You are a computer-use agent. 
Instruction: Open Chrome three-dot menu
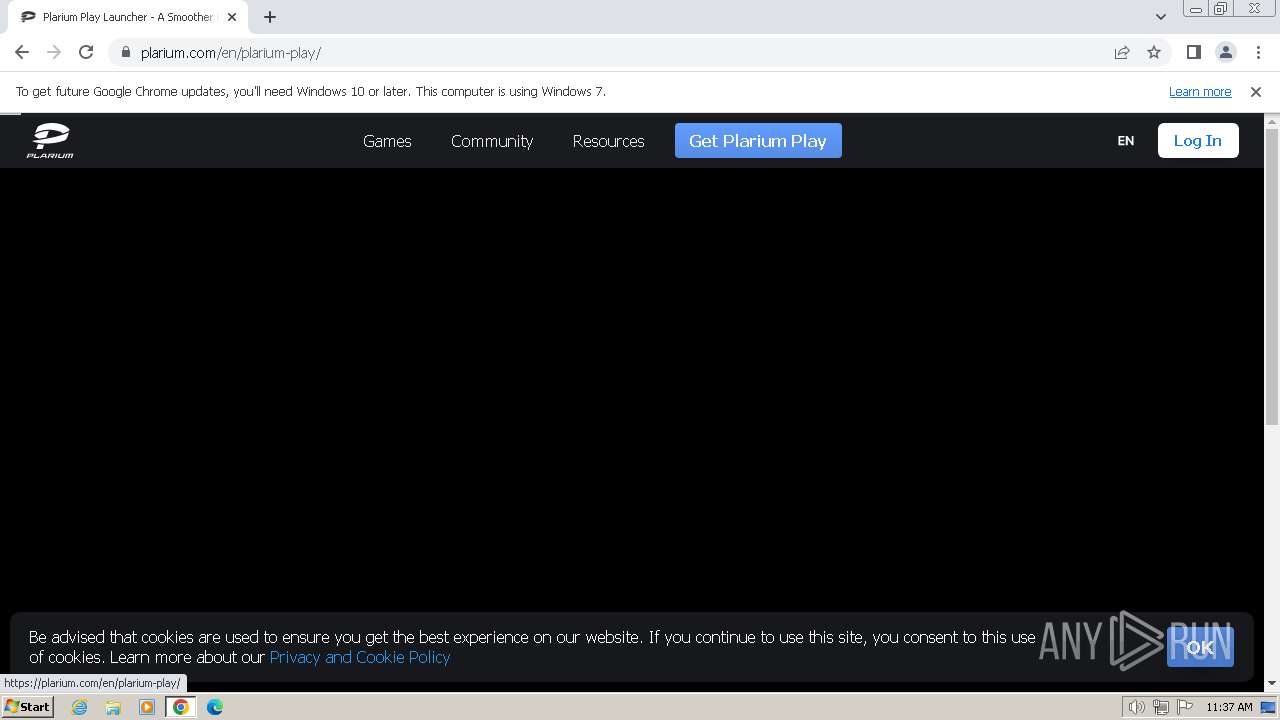[x=1258, y=52]
